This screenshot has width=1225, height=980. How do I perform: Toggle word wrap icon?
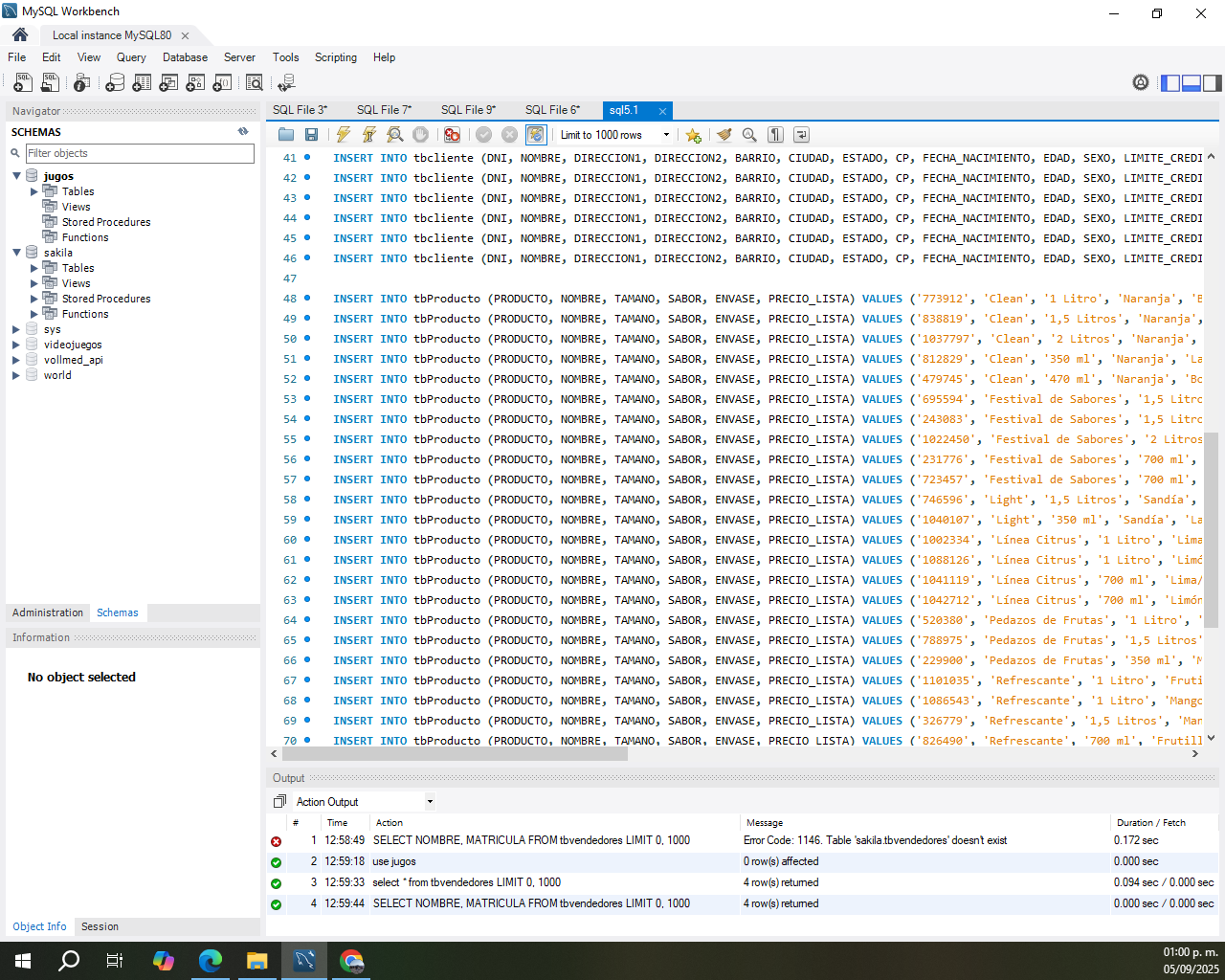click(801, 135)
